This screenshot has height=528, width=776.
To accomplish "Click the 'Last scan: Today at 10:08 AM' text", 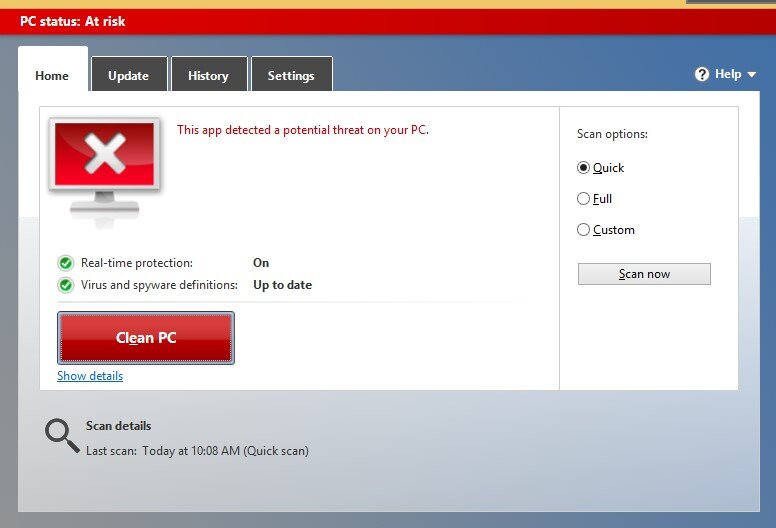I will 197,451.
